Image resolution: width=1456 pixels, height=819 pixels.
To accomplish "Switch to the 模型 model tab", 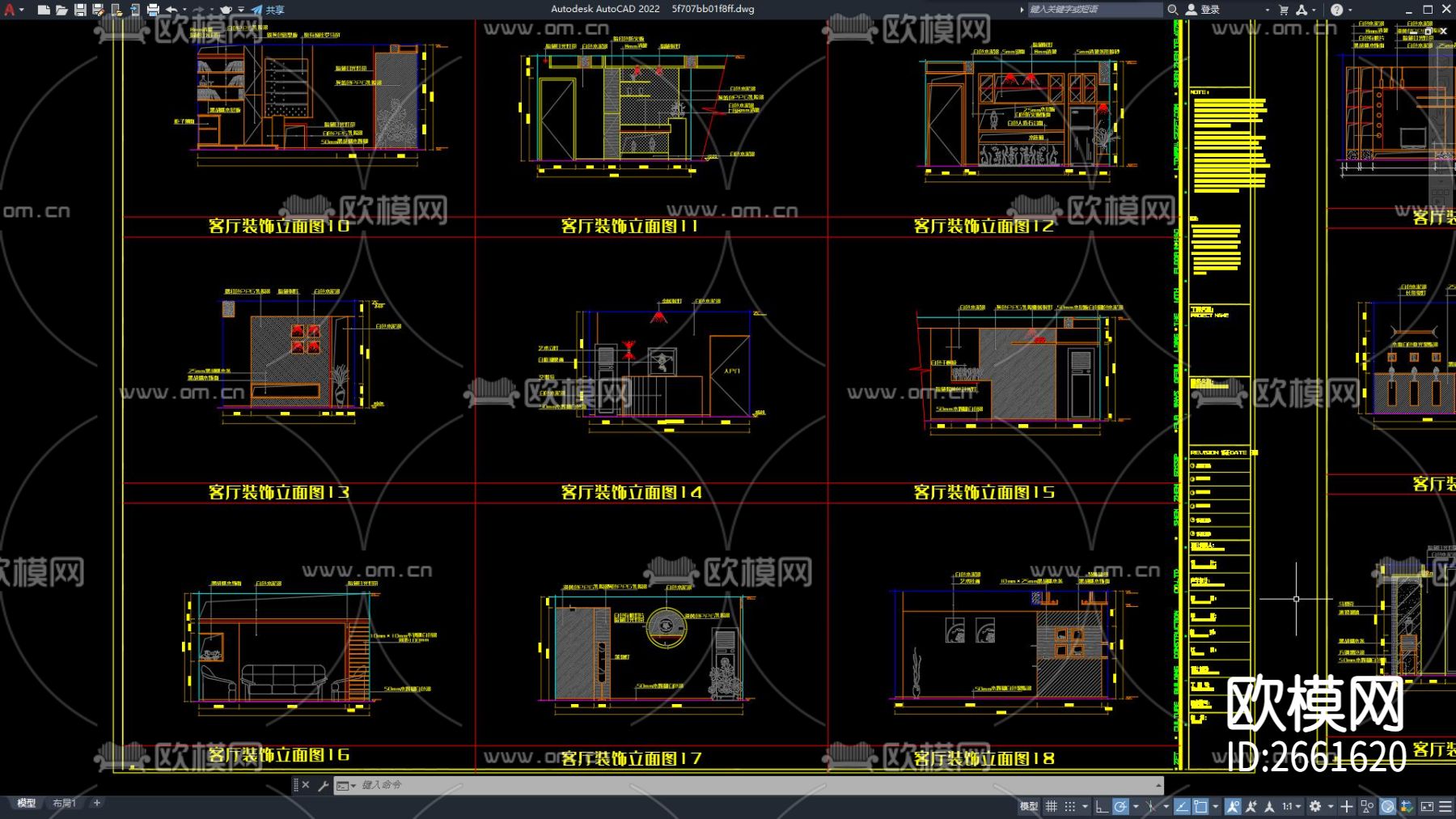I will (27, 803).
